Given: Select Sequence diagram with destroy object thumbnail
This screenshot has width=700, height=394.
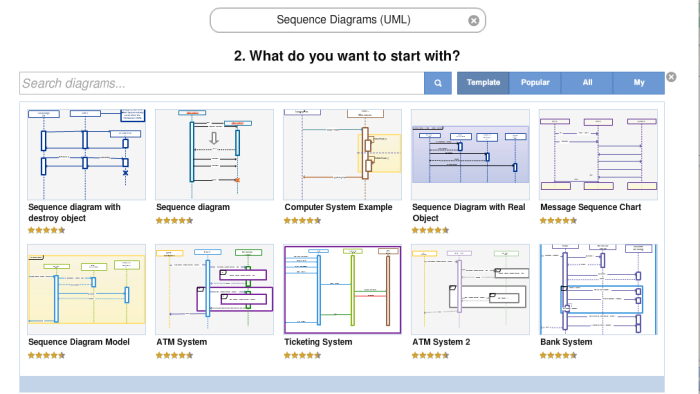Looking at the screenshot, I should 87,154.
